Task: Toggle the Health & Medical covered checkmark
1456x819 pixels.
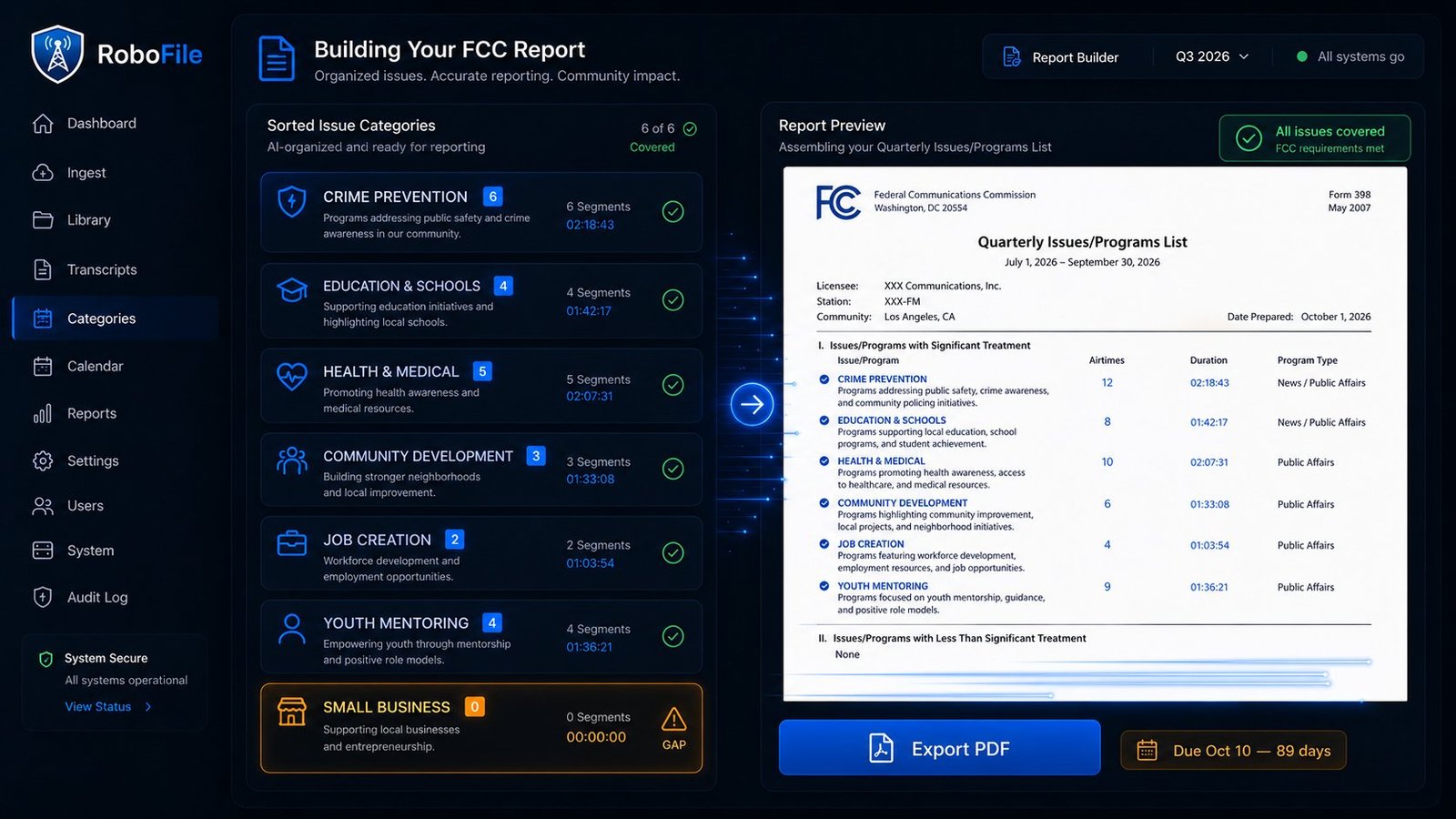Action: pos(673,385)
